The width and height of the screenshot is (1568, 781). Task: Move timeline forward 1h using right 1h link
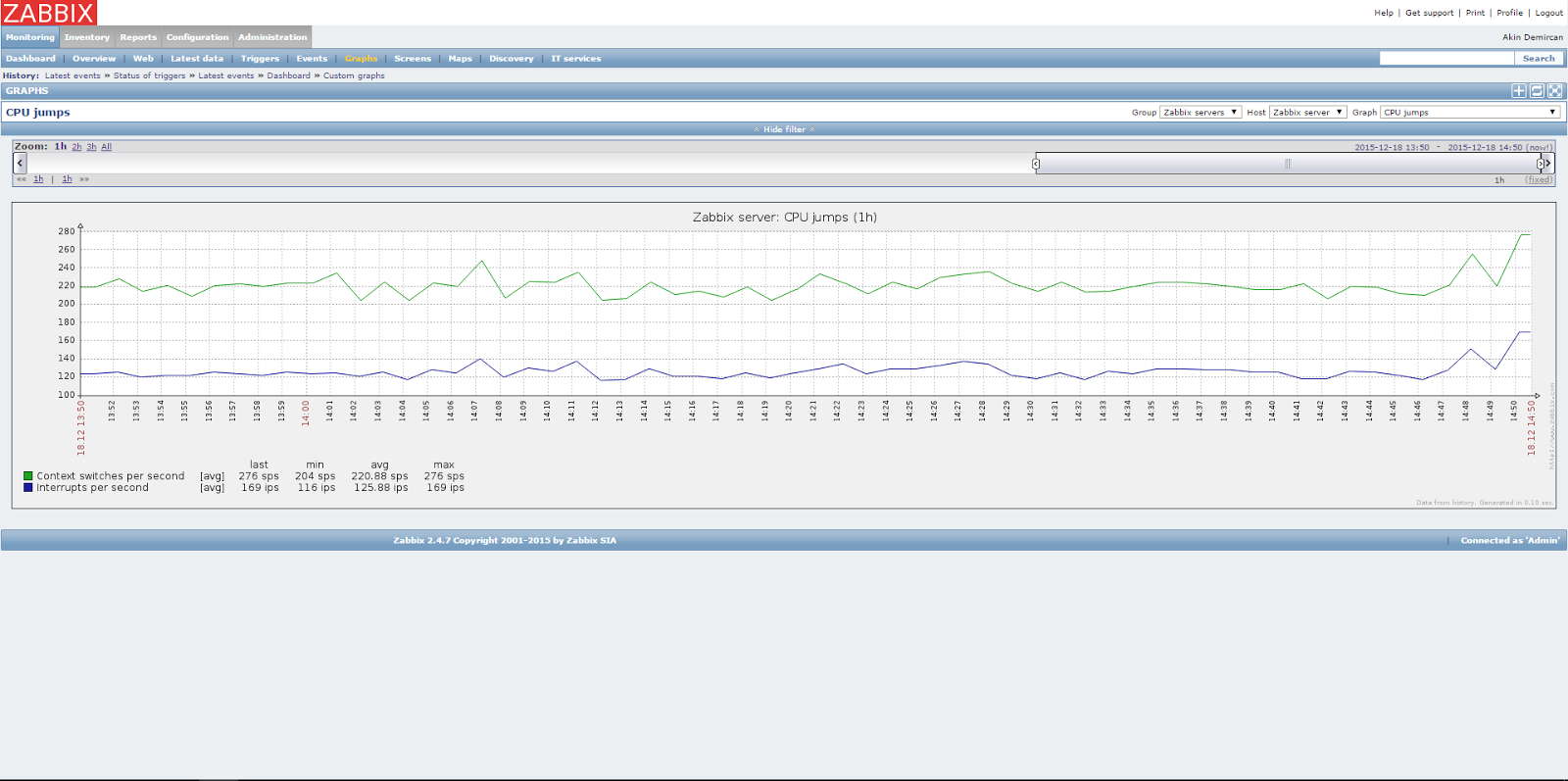point(67,179)
